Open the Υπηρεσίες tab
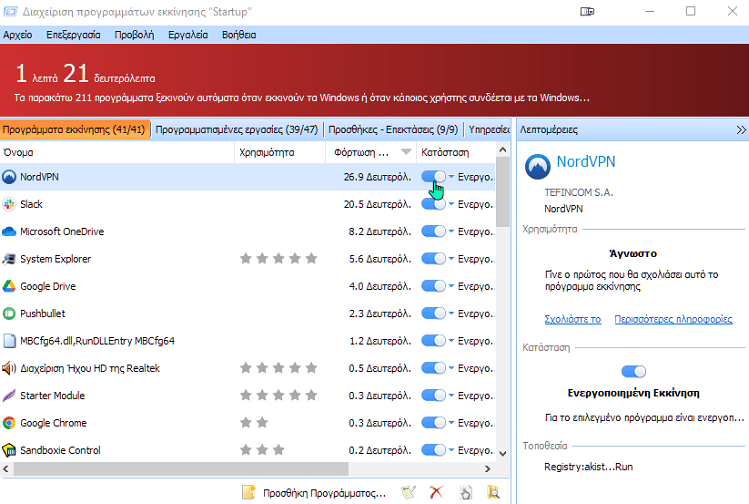Screen dimensions: 749x504 pyautogui.click(x=489, y=129)
